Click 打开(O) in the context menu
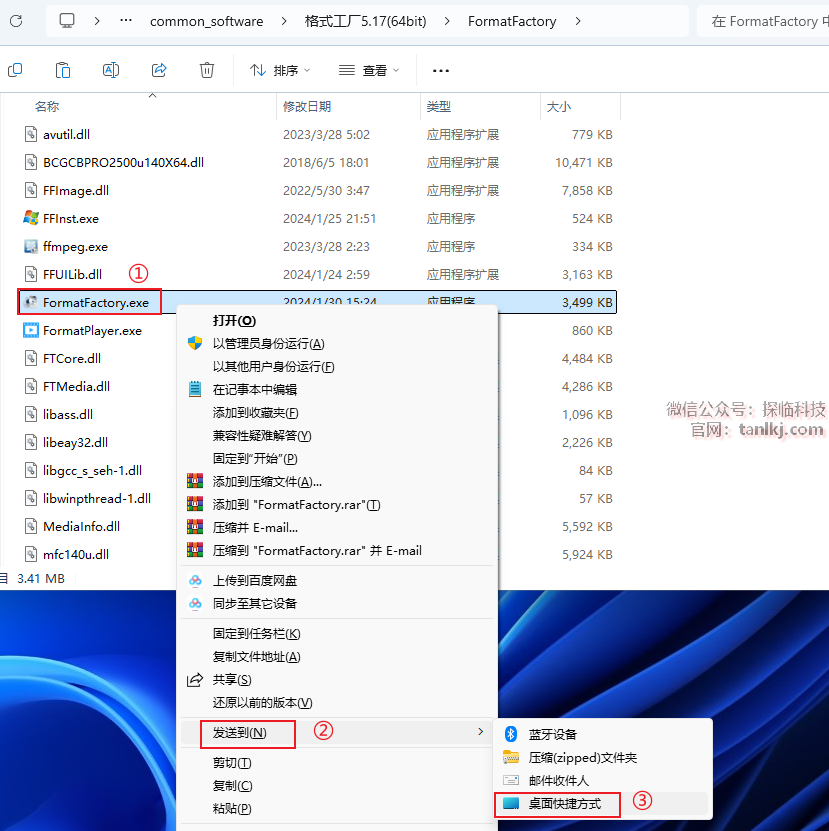Image resolution: width=829 pixels, height=831 pixels. (x=234, y=320)
